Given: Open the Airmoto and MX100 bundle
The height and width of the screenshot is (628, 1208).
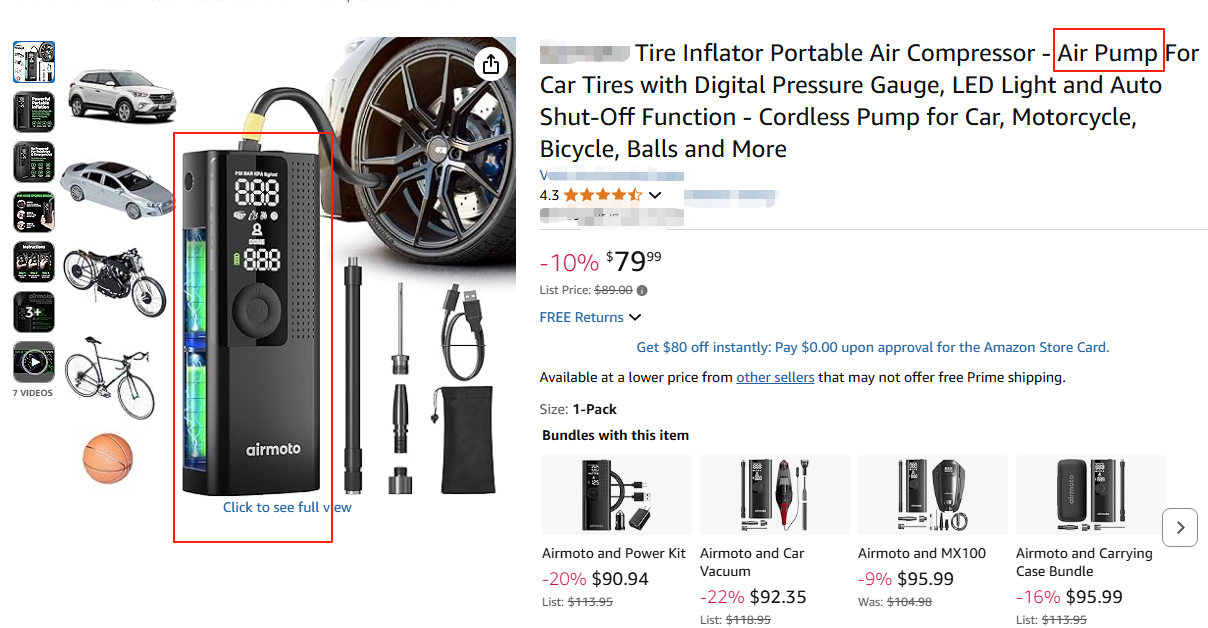Looking at the screenshot, I should point(921,553).
